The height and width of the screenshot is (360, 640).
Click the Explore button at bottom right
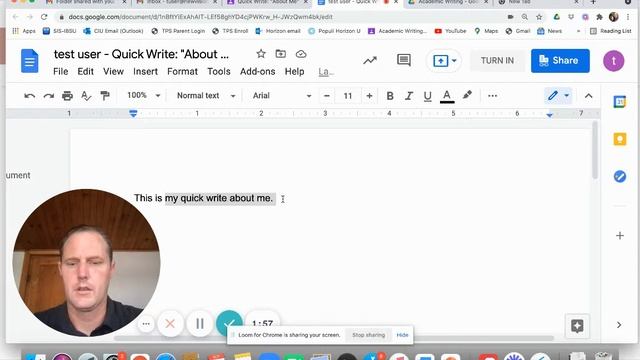coord(577,326)
